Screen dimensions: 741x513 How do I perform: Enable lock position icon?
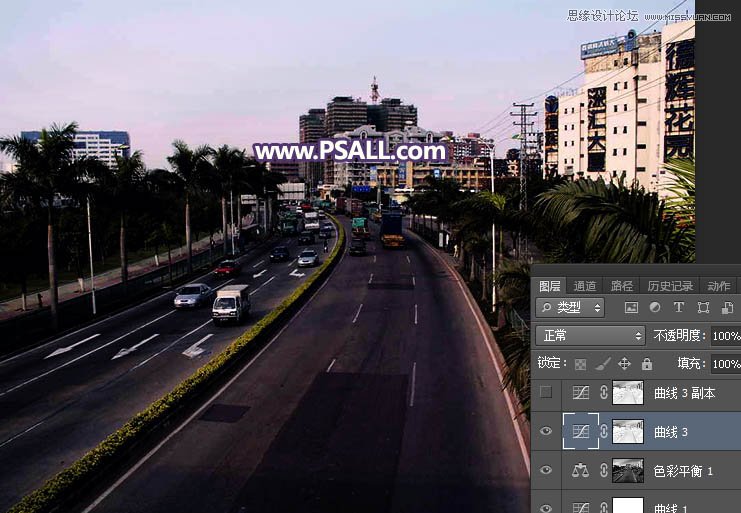(x=624, y=364)
